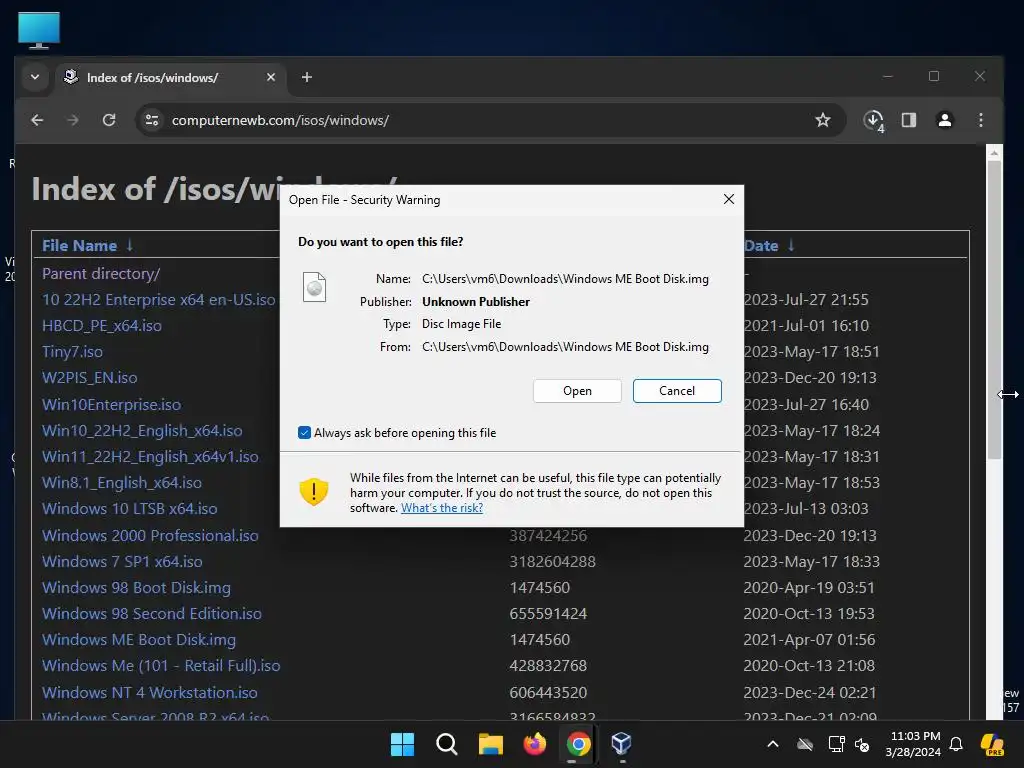This screenshot has height=768, width=1024.
Task: Click date 2023-Jul-27 21:55
Action: (806, 300)
